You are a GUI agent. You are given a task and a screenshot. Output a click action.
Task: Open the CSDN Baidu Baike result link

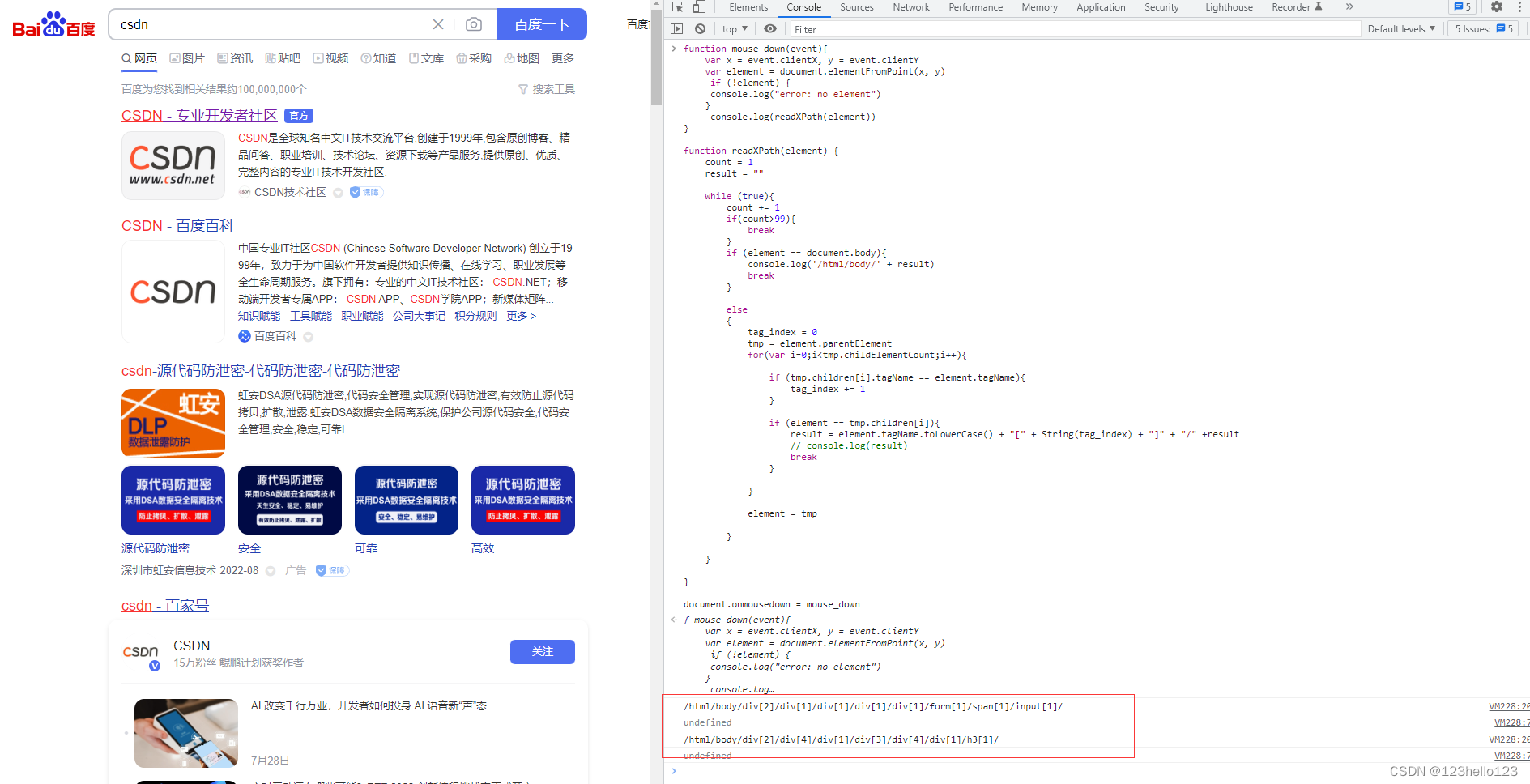177,226
